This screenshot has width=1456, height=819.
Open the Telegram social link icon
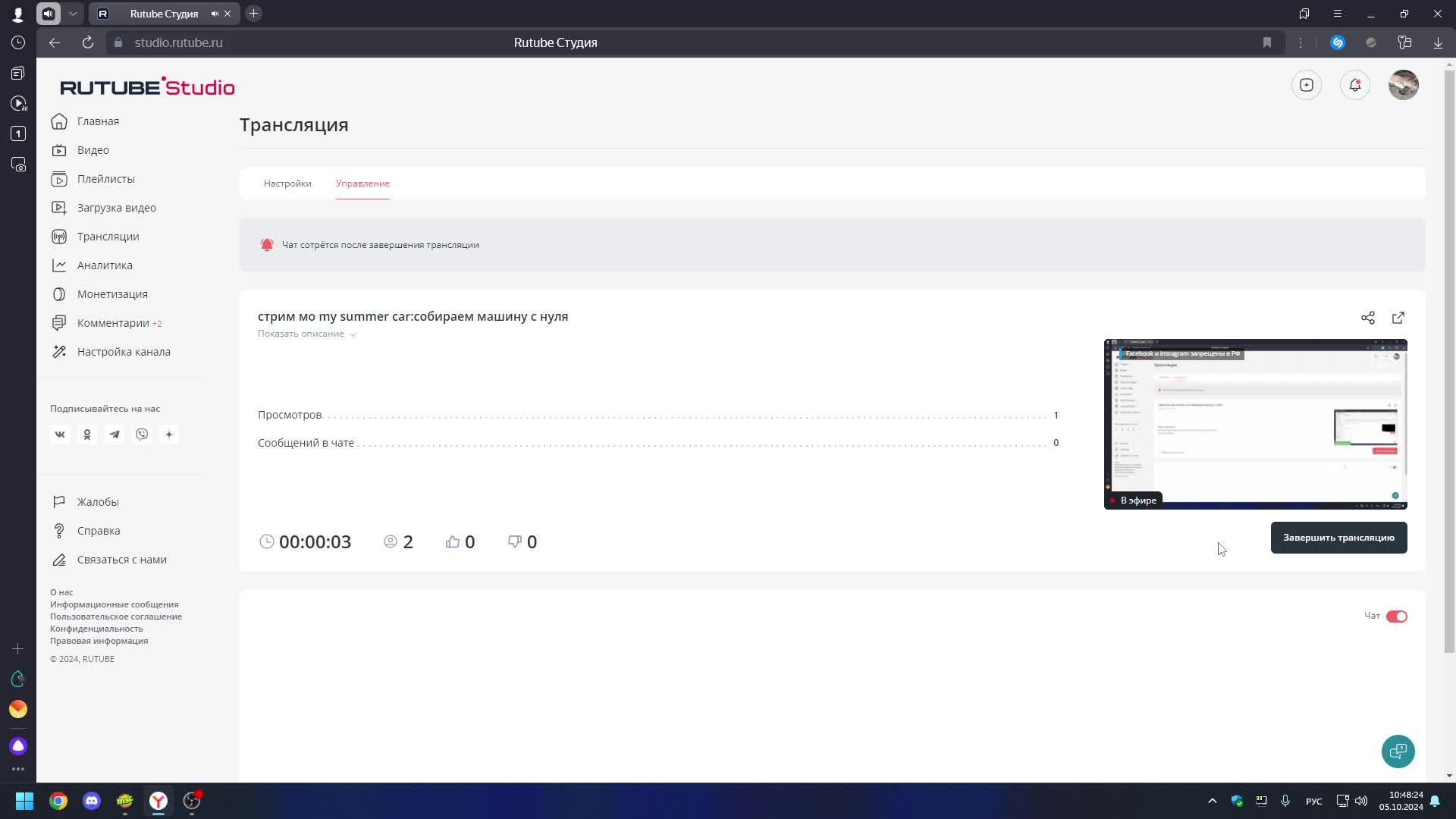(x=115, y=435)
